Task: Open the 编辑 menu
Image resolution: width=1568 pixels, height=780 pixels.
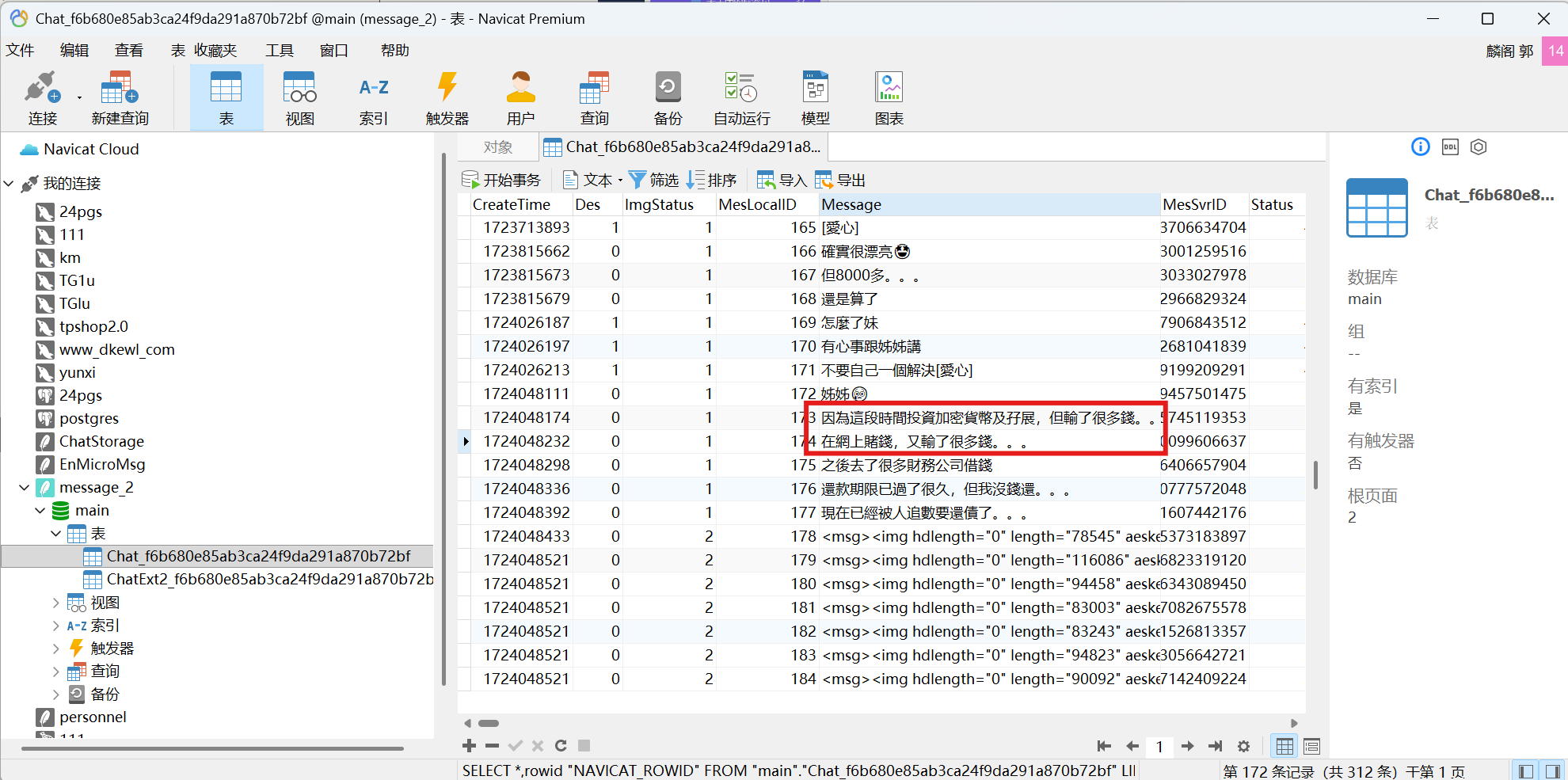Action: 74,51
